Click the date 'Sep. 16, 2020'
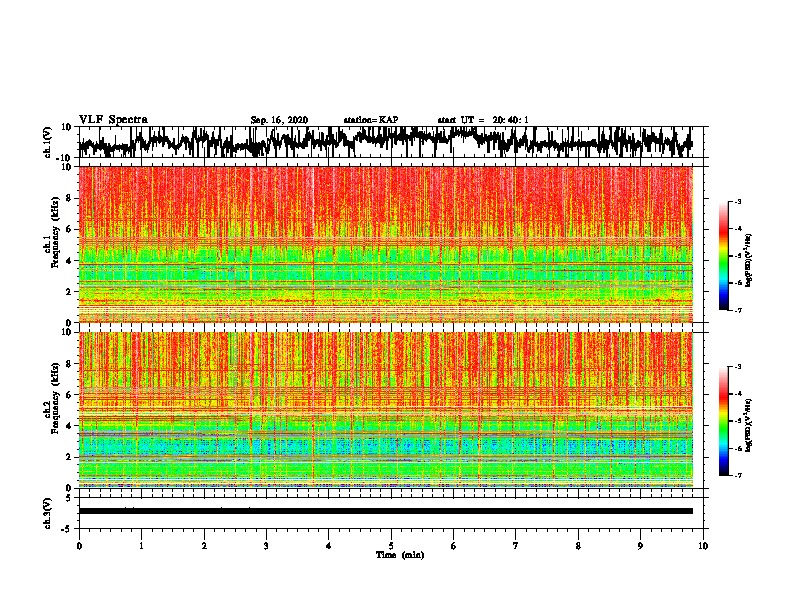Screen dimensions: 792x612 279,120
